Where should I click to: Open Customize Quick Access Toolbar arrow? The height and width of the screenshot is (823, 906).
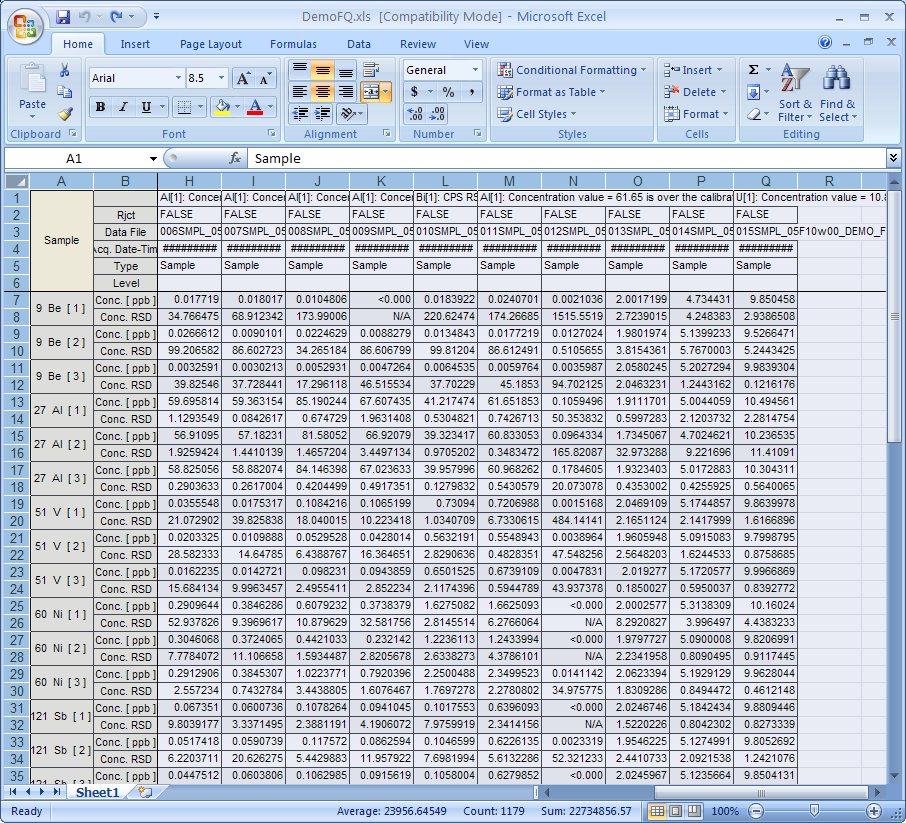pyautogui.click(x=156, y=17)
